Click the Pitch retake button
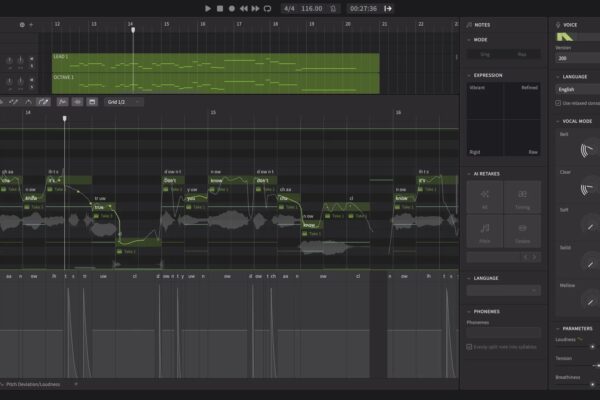Viewport: 600px width, 400px height. pos(485,231)
